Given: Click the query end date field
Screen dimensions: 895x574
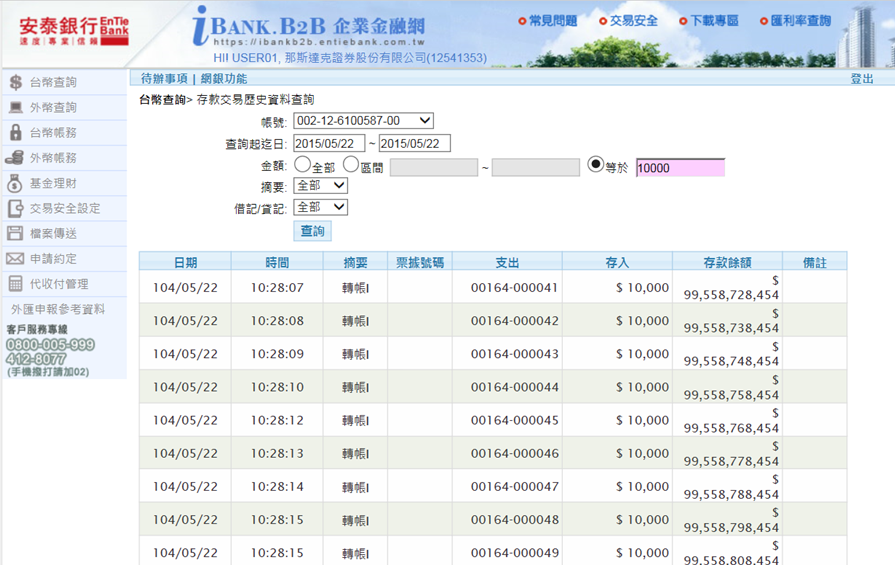Looking at the screenshot, I should pyautogui.click(x=415, y=143).
